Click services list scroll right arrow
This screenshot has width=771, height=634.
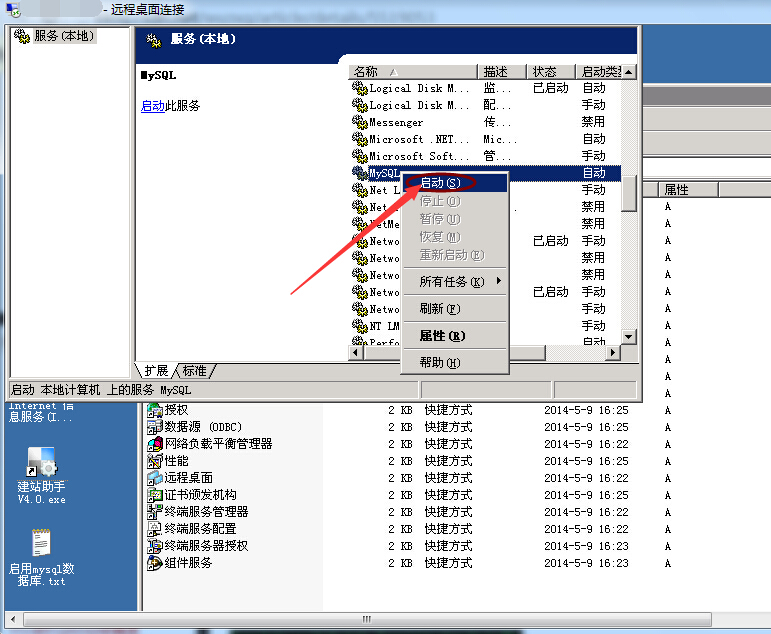[613, 353]
